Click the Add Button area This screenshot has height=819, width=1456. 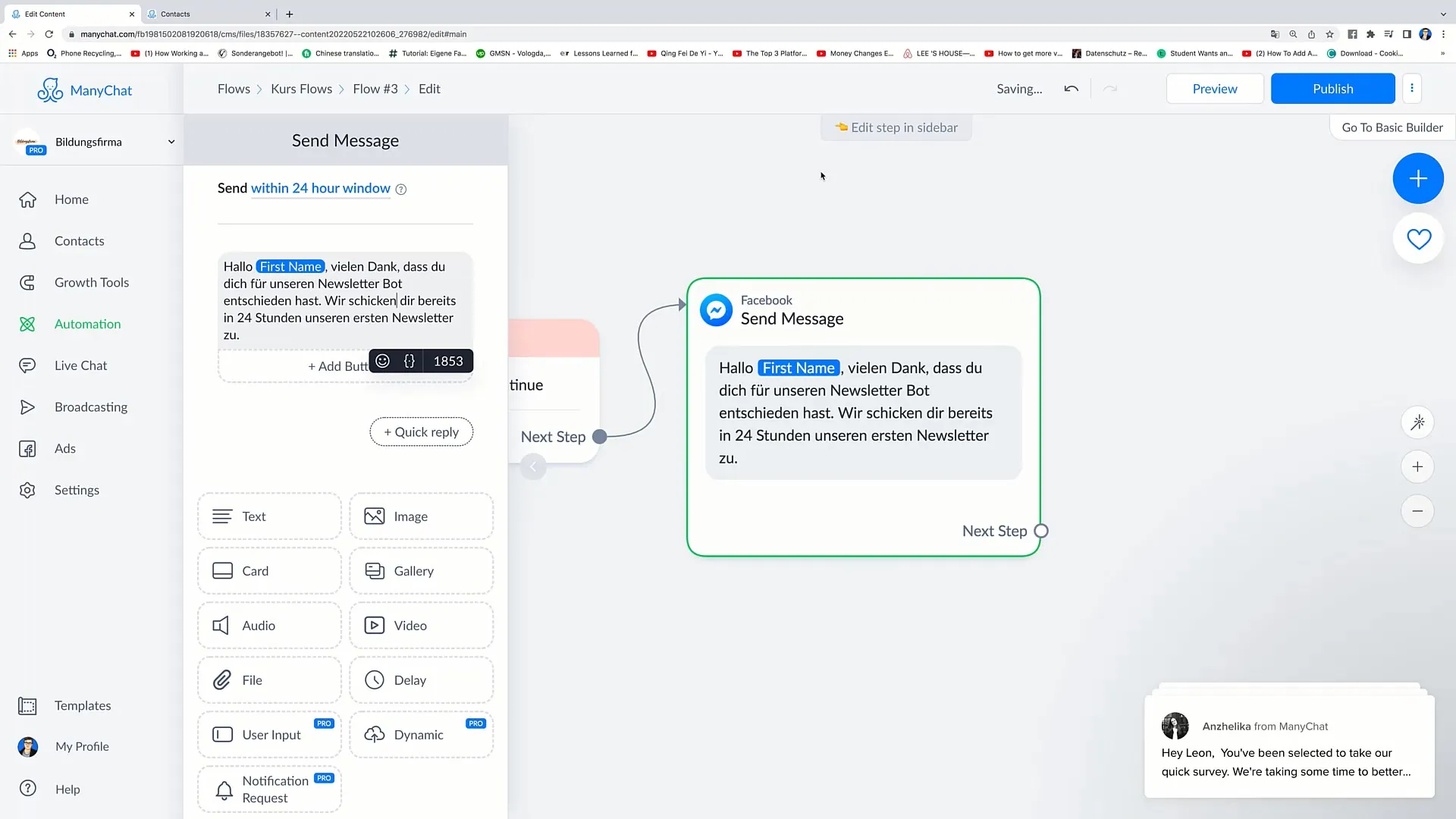(x=337, y=366)
